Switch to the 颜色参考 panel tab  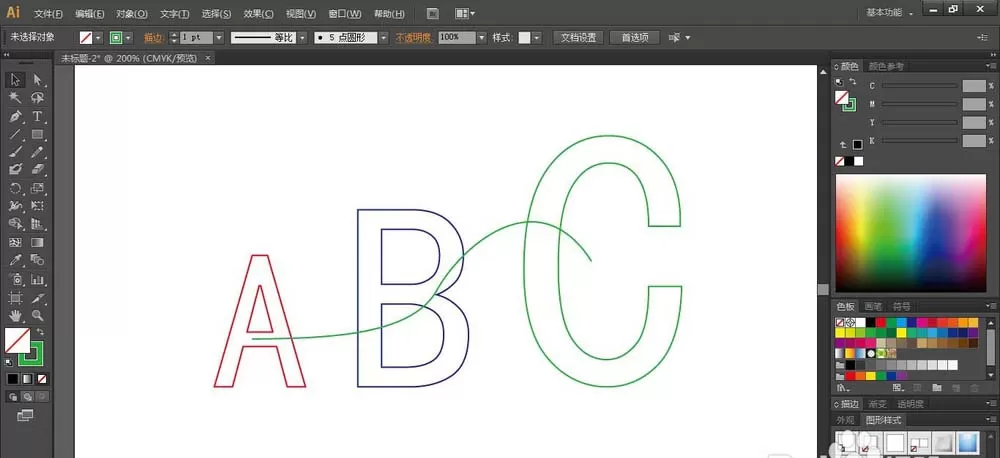coord(886,66)
